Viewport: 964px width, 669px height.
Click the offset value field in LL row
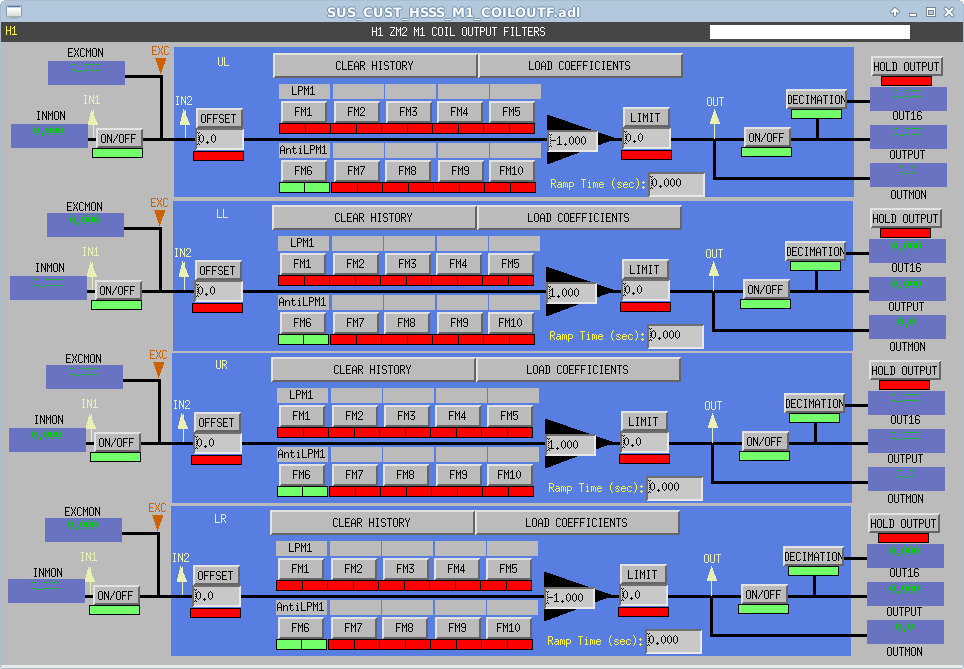click(x=219, y=291)
